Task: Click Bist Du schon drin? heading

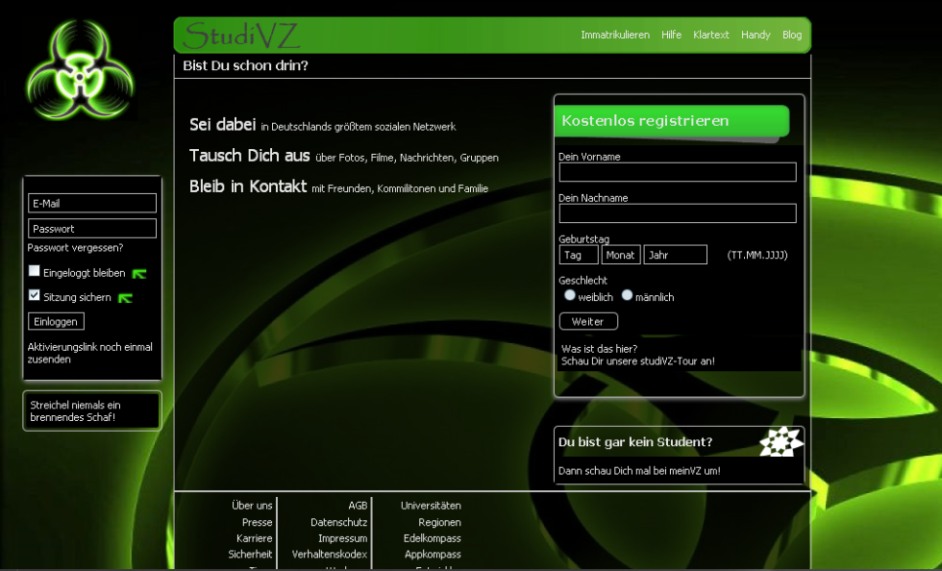Action: point(245,66)
